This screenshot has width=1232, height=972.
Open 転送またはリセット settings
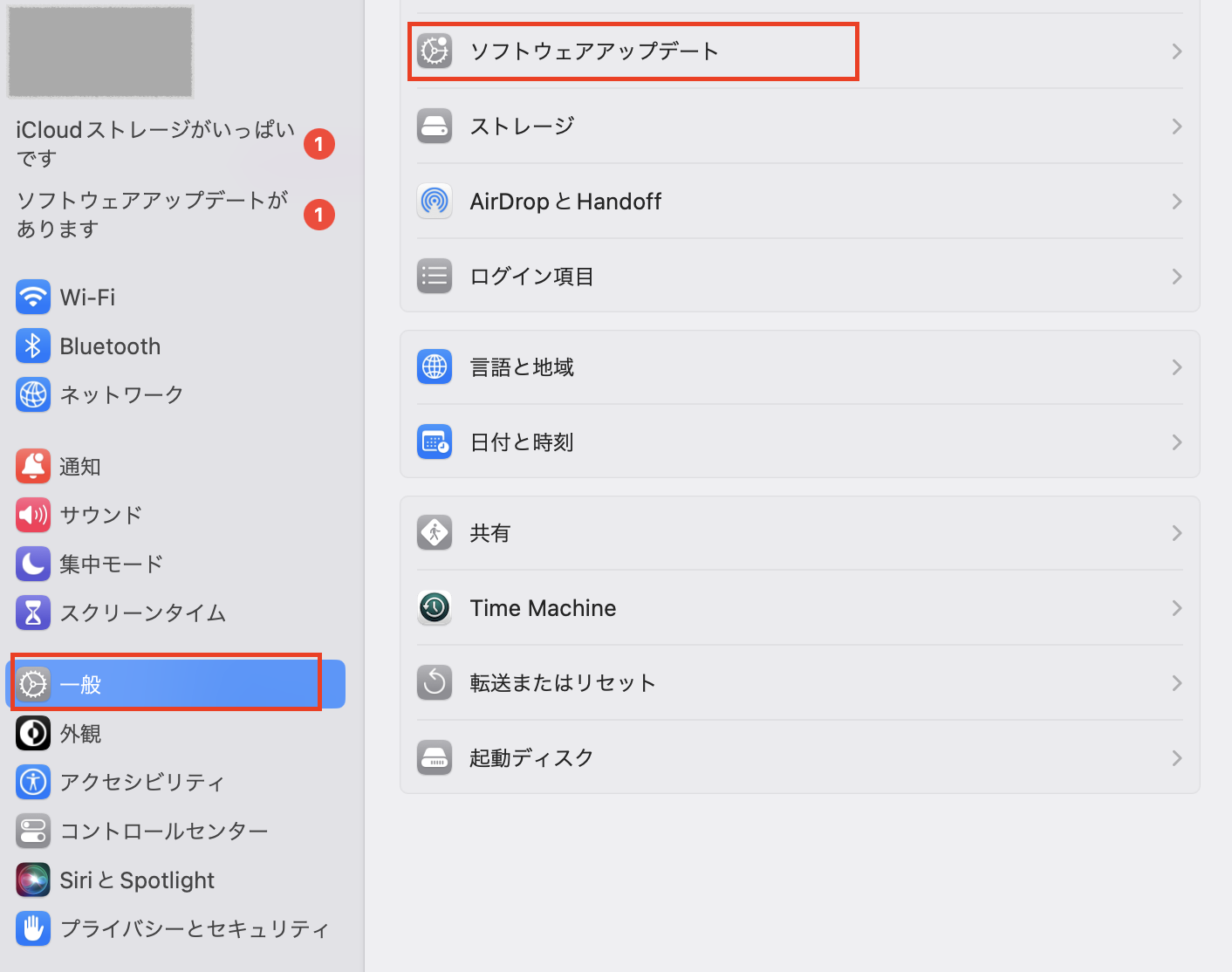[563, 683]
